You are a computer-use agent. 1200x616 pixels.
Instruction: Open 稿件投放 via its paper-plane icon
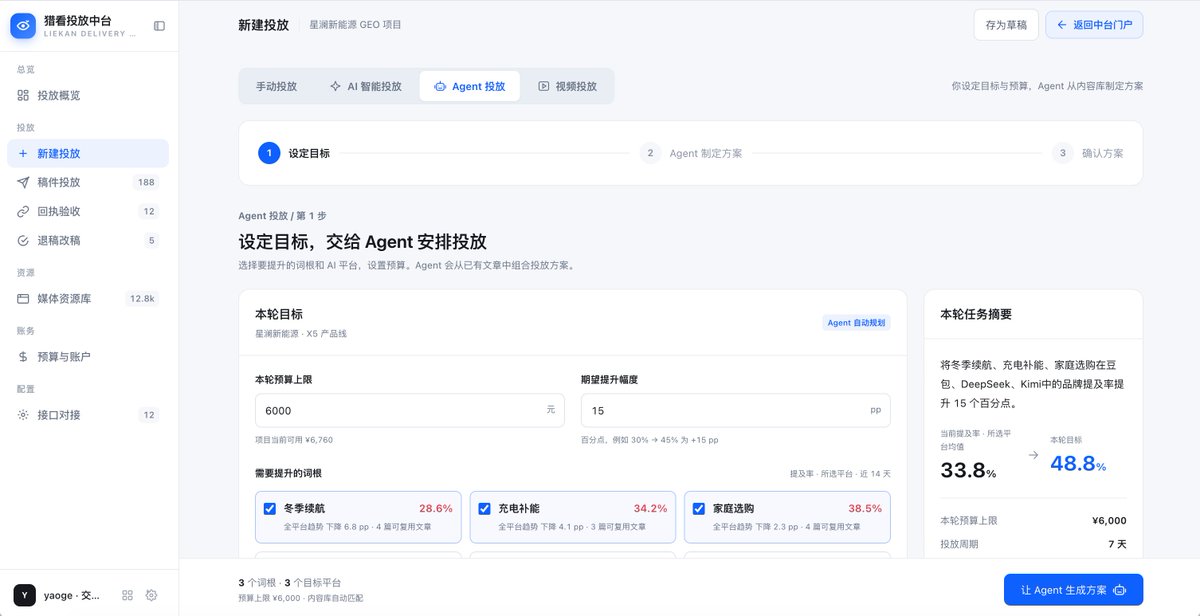coord(23,183)
